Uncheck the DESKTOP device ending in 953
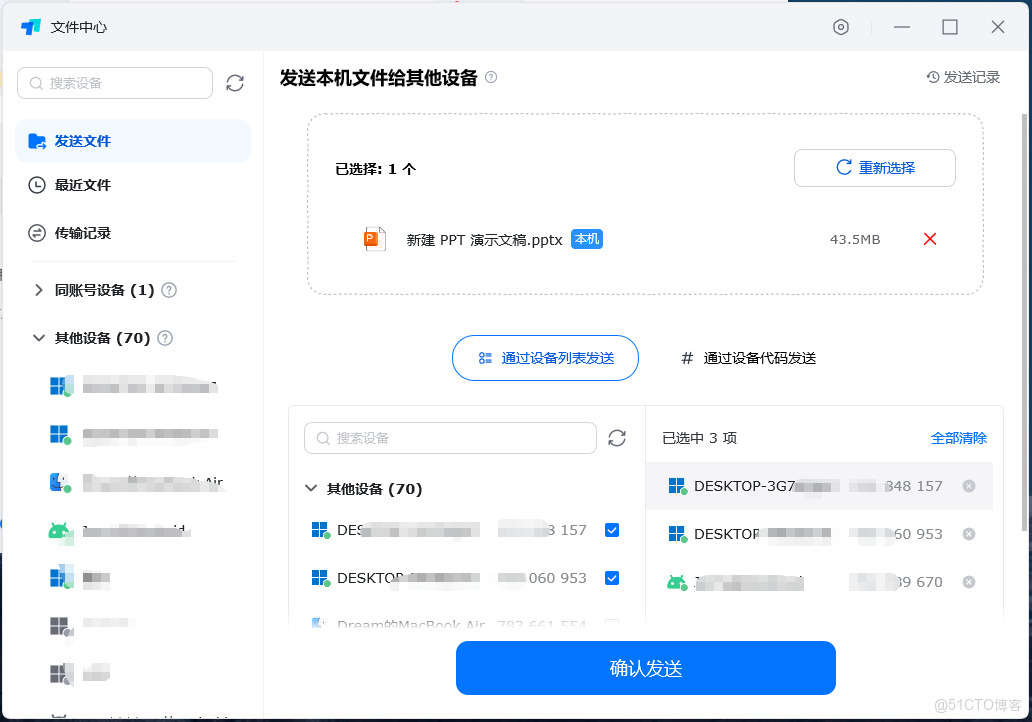This screenshot has height=722, width=1032. (611, 578)
